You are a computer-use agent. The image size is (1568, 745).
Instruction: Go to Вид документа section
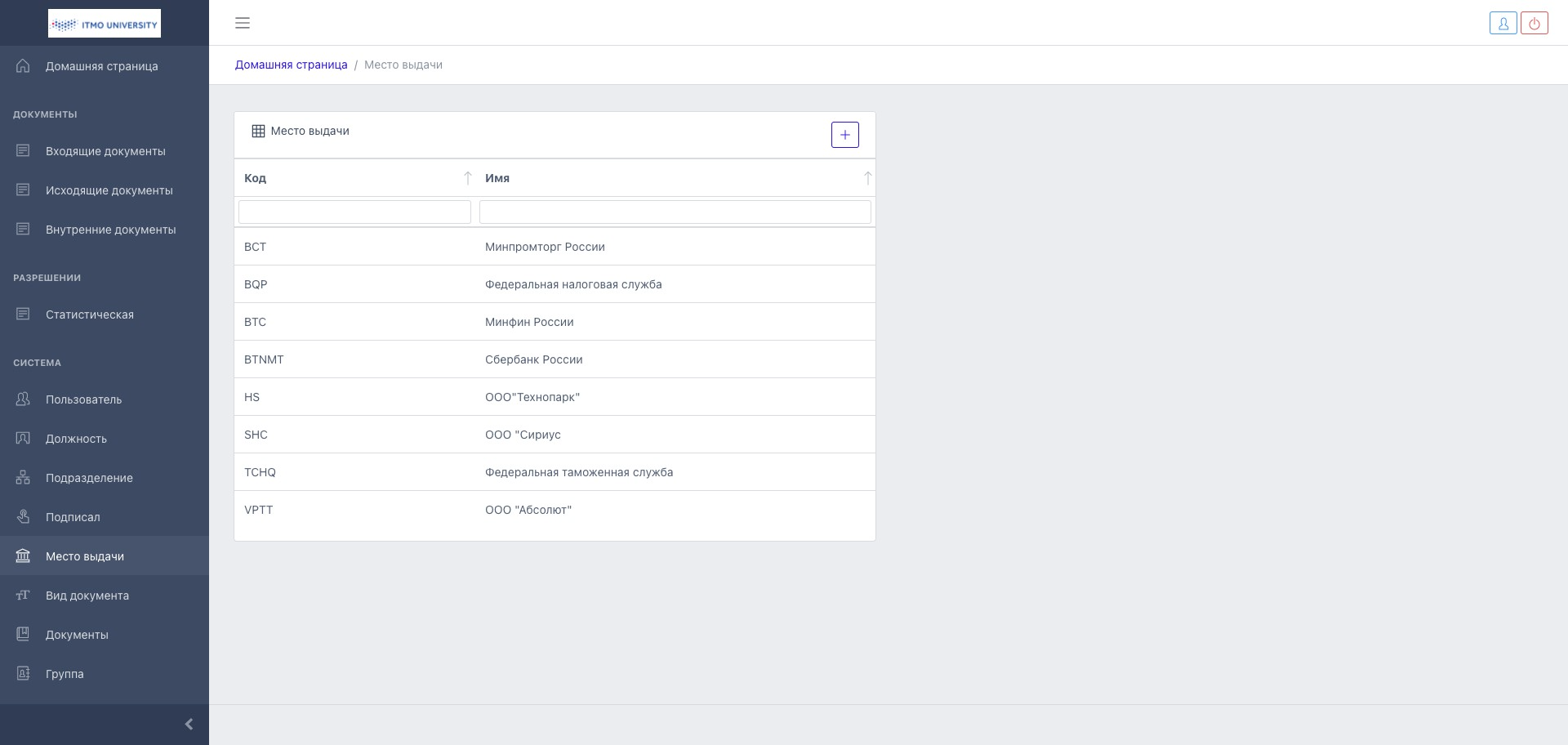click(87, 596)
